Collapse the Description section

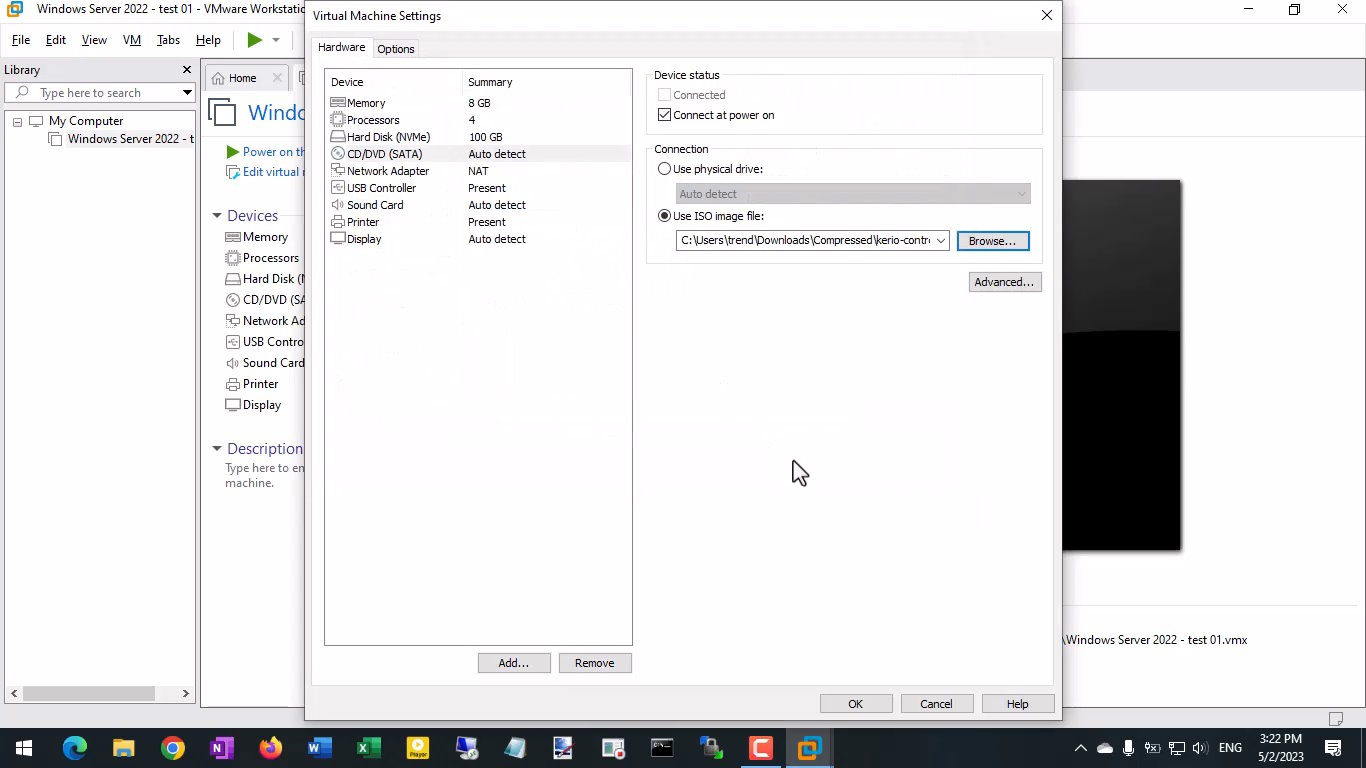[217, 449]
